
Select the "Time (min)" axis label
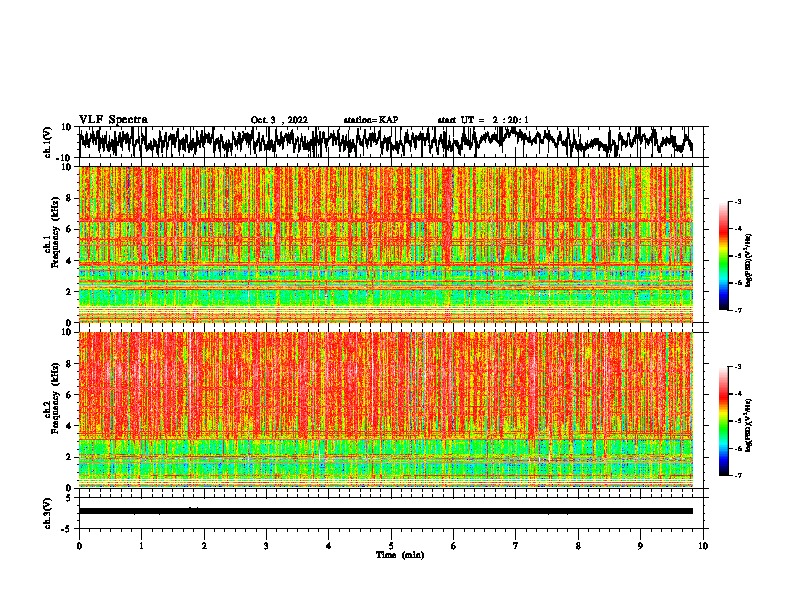tap(400, 555)
